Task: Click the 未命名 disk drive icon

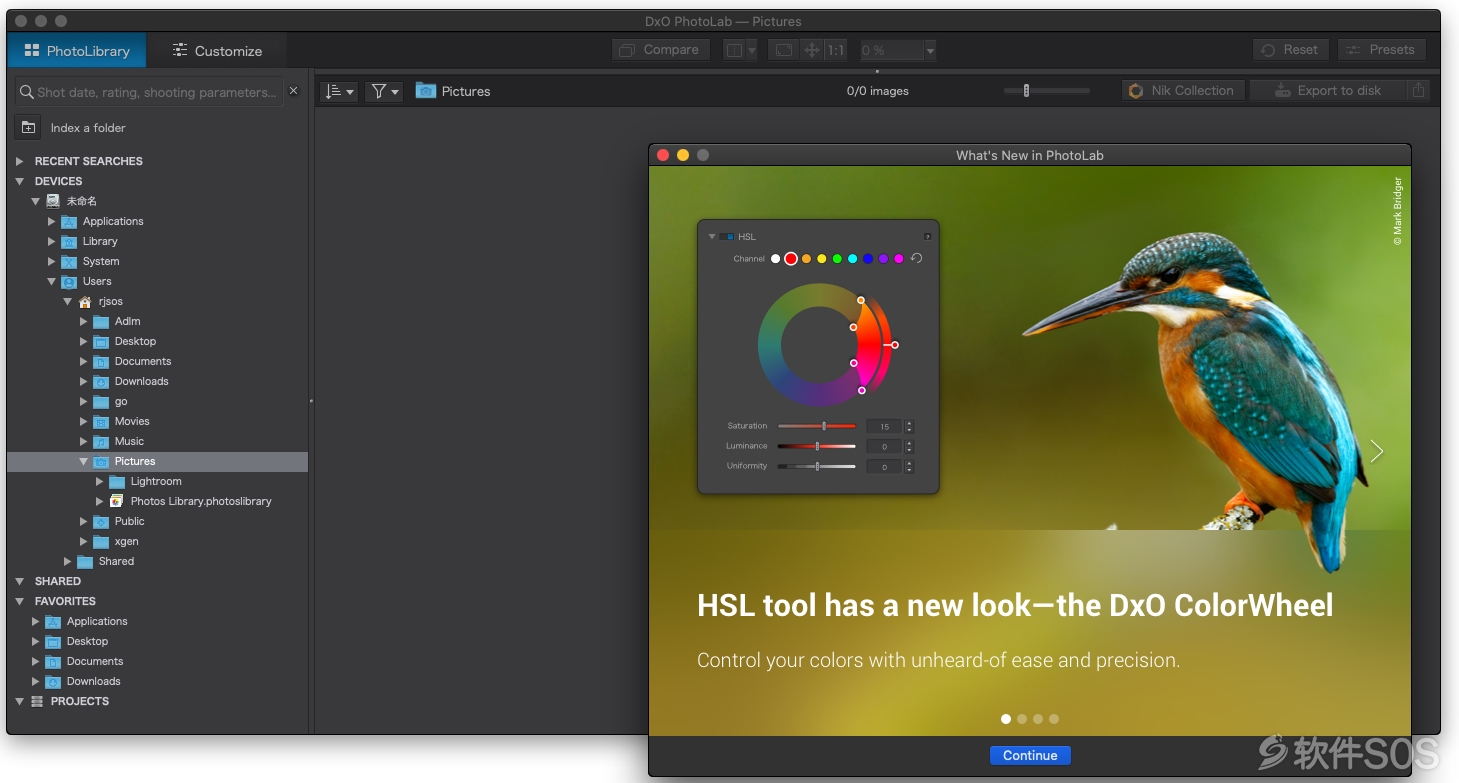Action: pyautogui.click(x=53, y=201)
